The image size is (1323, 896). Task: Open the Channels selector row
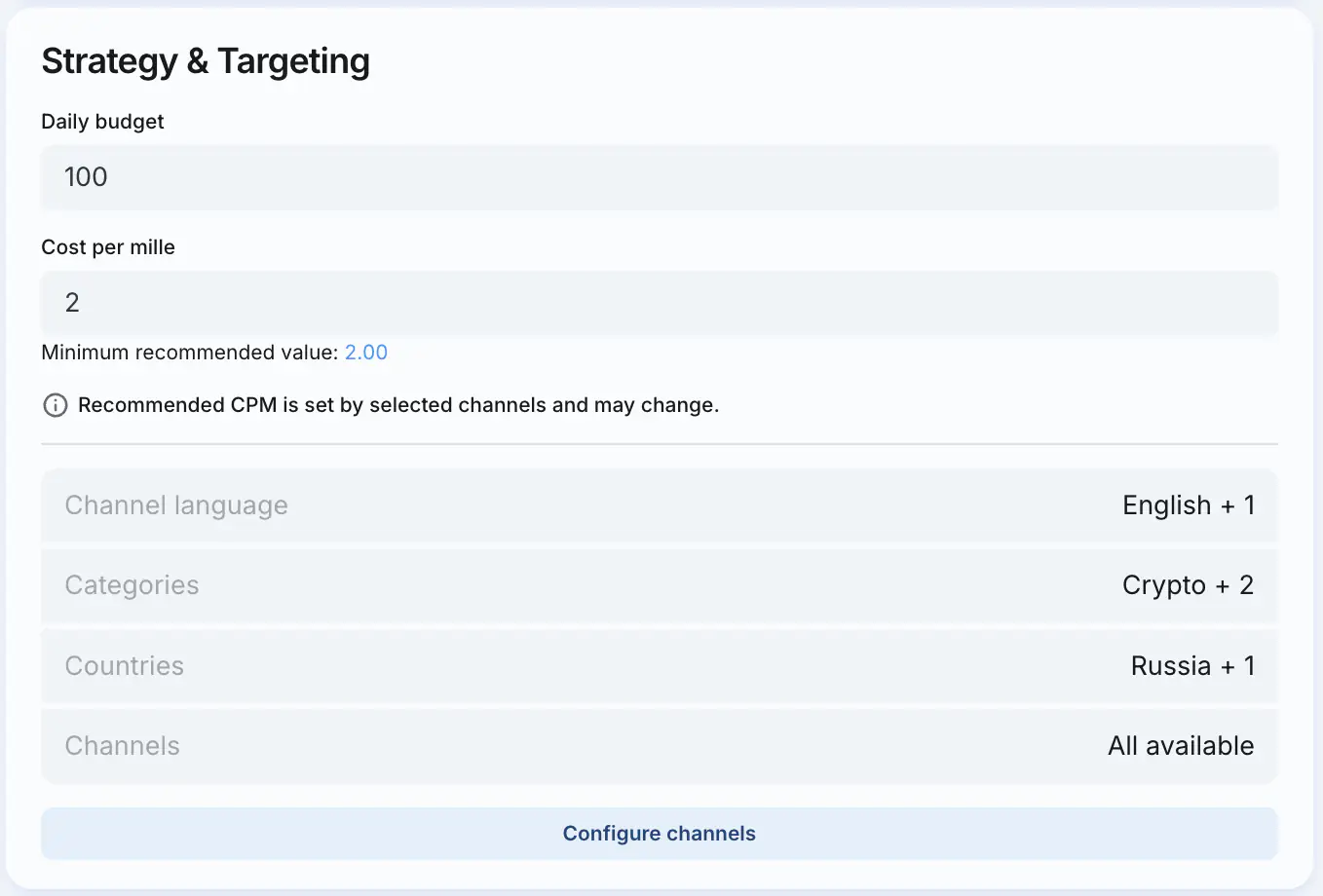click(660, 746)
